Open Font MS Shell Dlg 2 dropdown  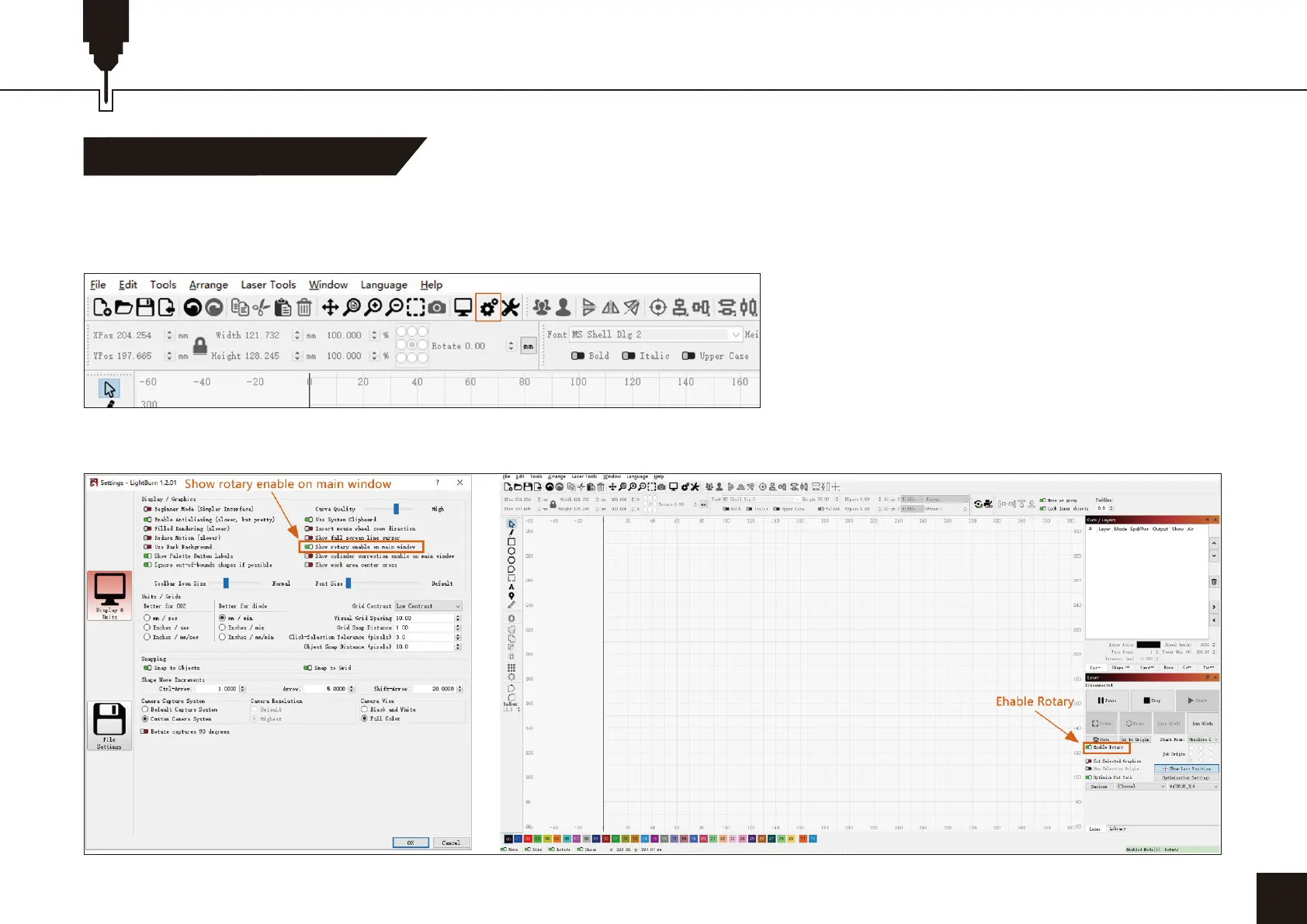(x=657, y=334)
